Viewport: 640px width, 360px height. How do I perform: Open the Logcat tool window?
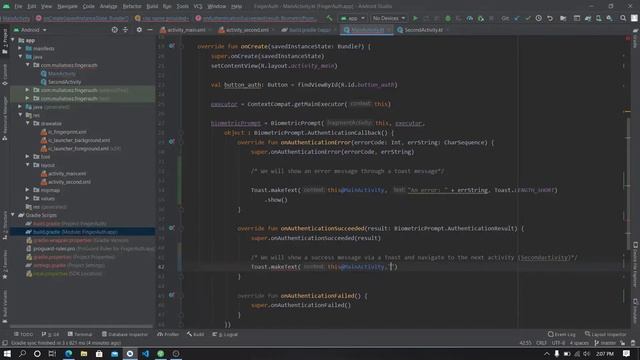pos(225,334)
